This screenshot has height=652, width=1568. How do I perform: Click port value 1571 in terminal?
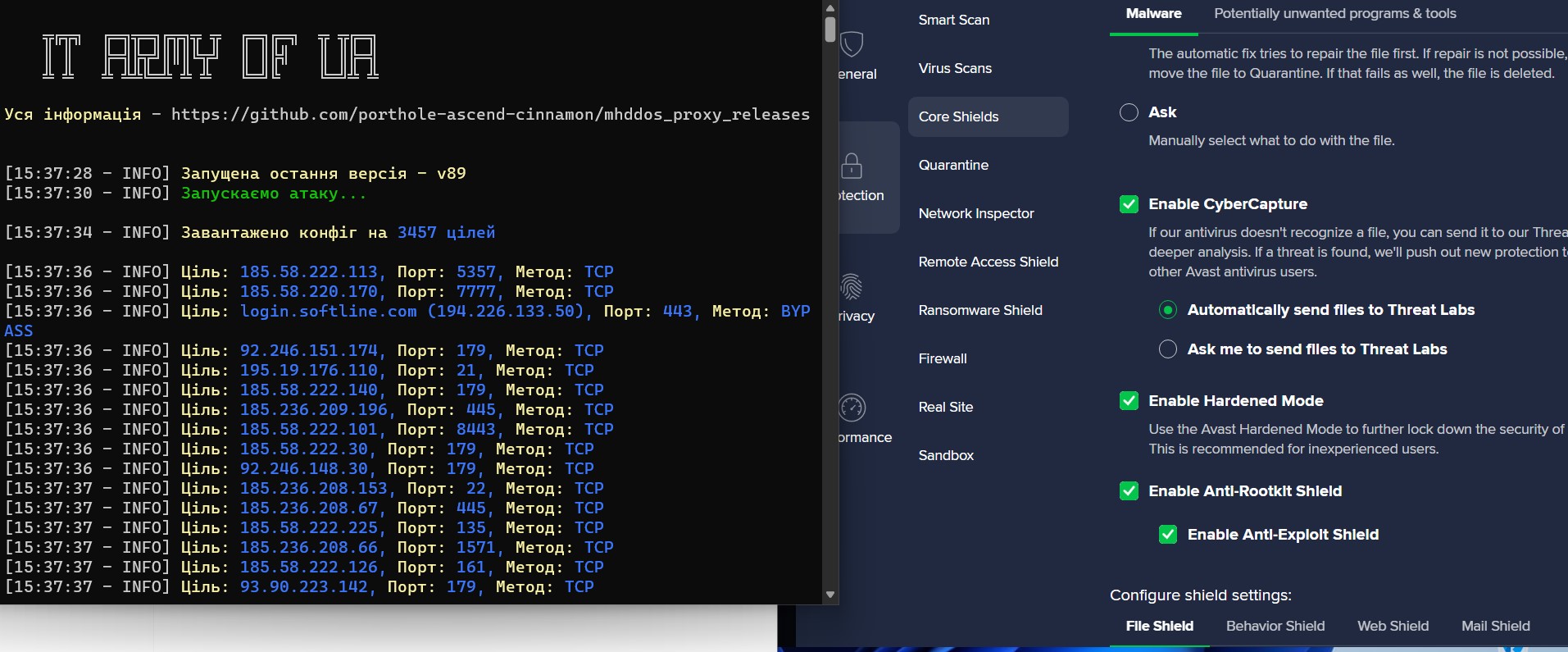point(476,547)
